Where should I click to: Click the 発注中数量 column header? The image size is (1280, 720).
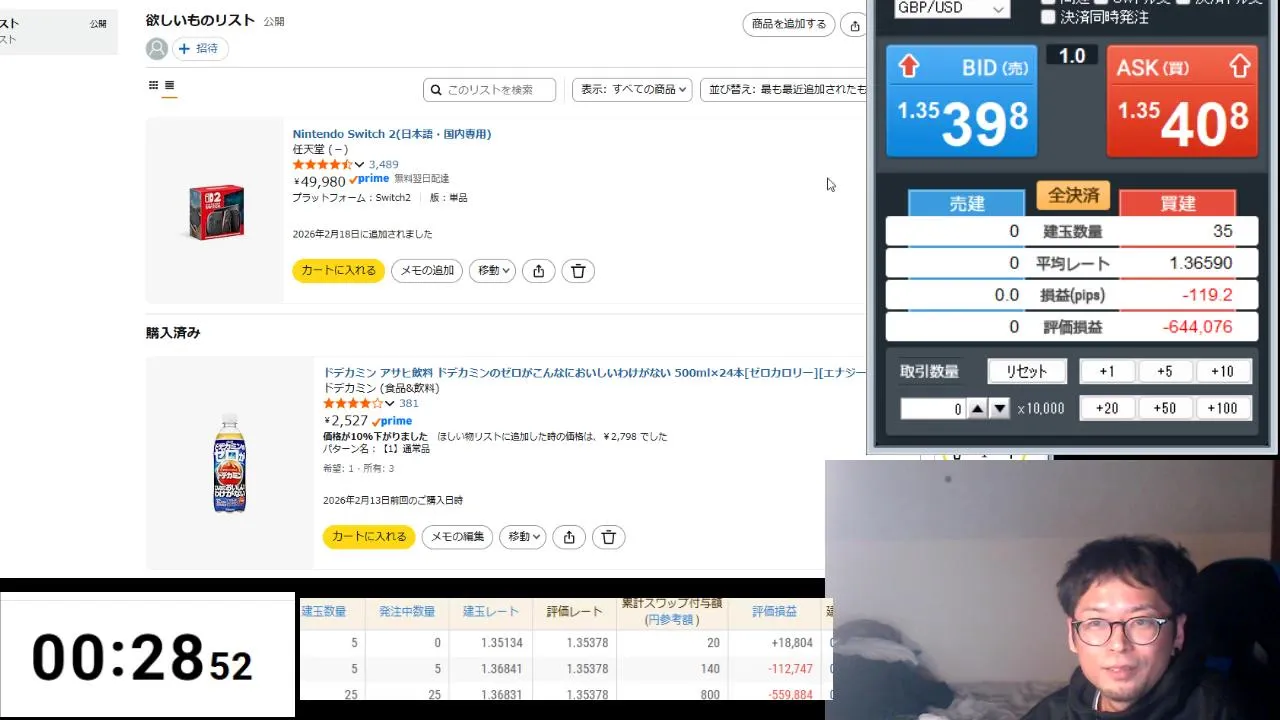click(407, 612)
